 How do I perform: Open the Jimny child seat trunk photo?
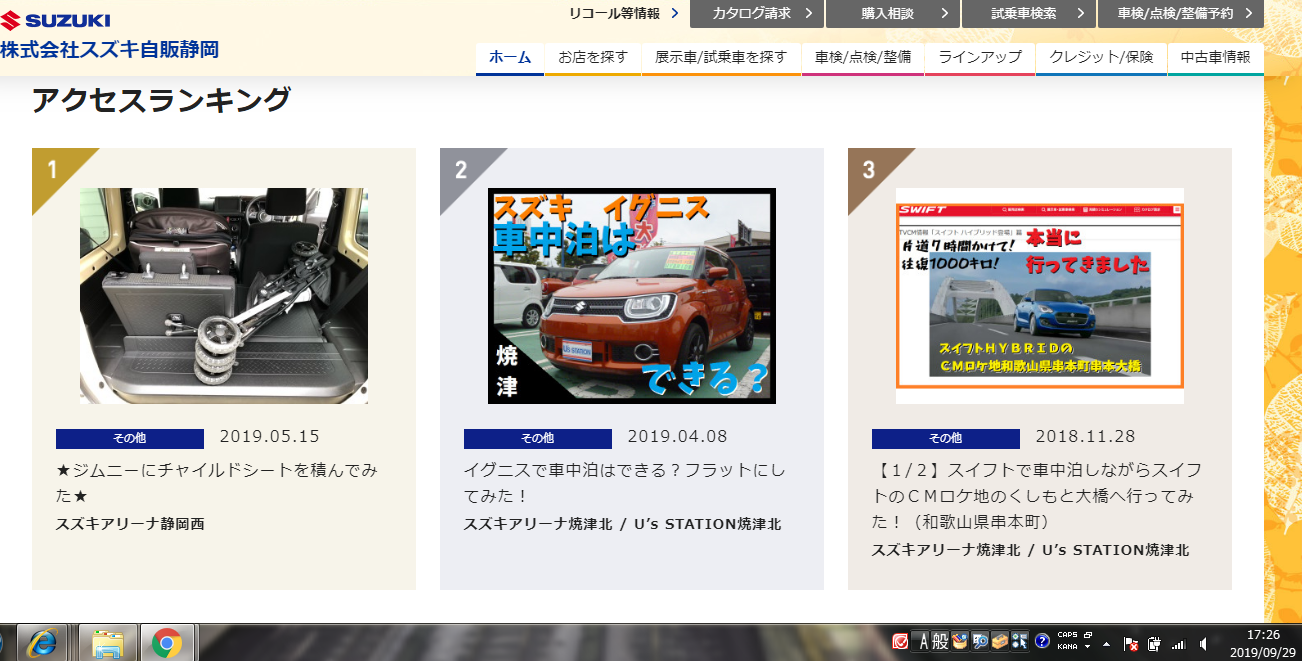click(x=224, y=296)
